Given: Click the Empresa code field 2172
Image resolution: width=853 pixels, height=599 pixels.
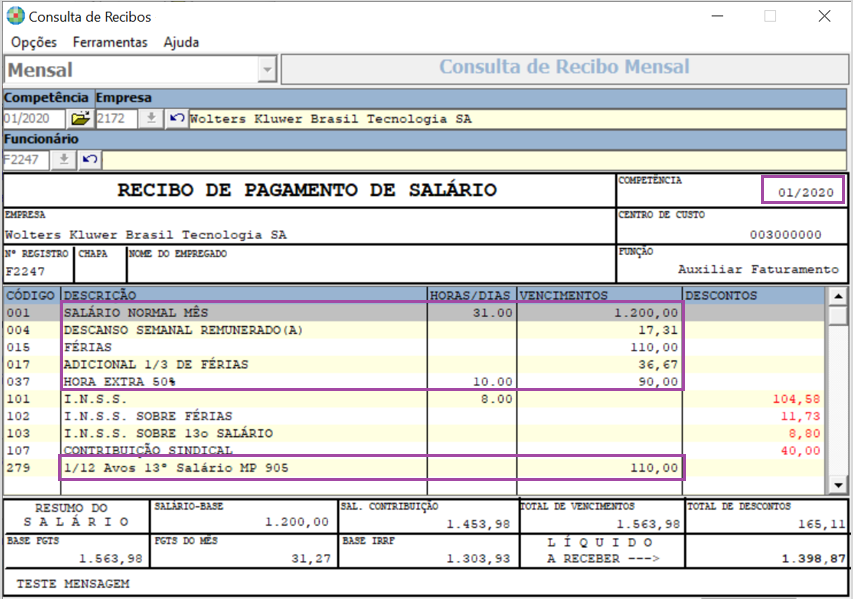Looking at the screenshot, I should [116, 118].
